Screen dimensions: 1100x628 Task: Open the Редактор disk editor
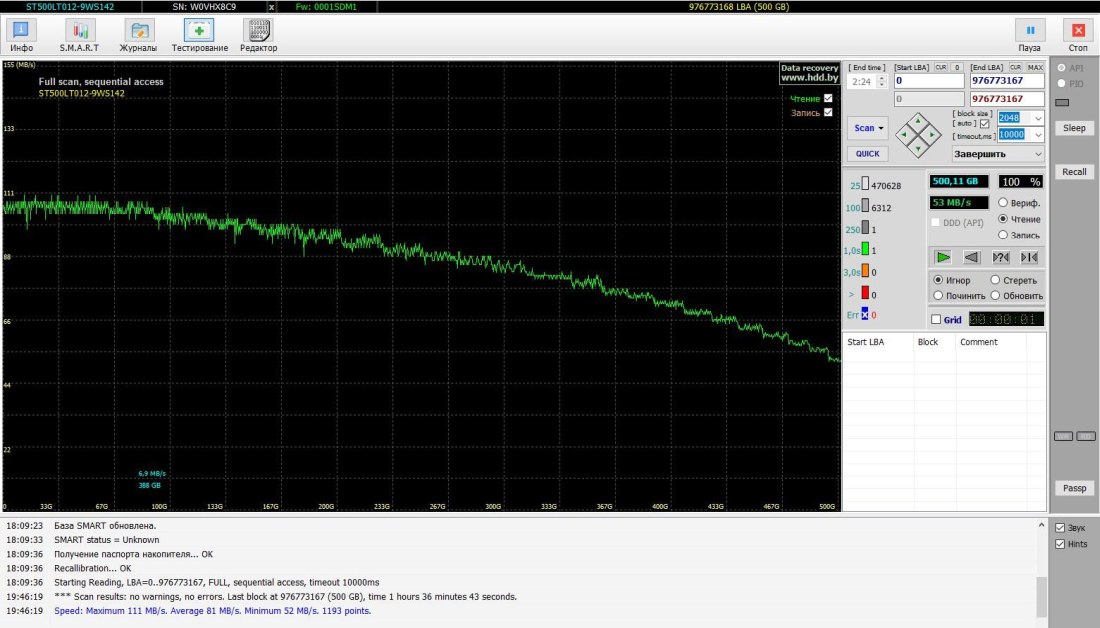point(258,36)
